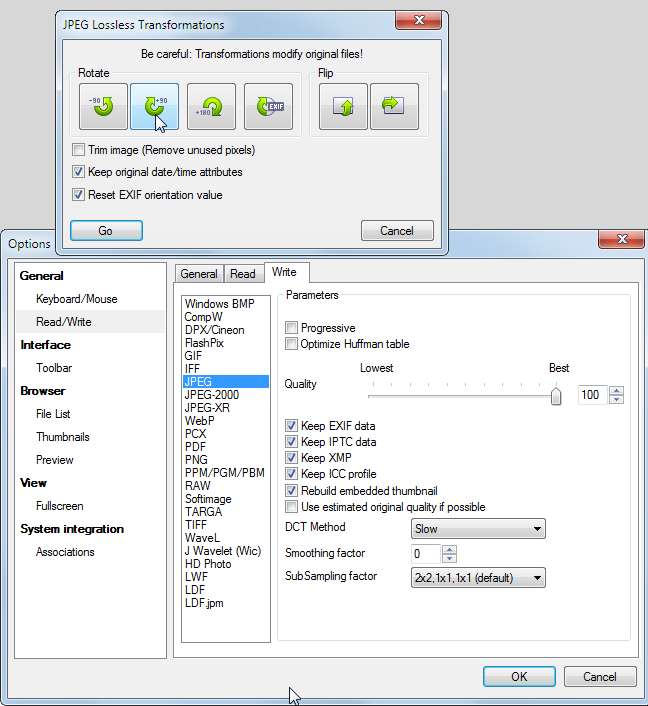Screen dimensions: 648x706
Task: Open DCT Method dropdown
Action: (x=478, y=529)
